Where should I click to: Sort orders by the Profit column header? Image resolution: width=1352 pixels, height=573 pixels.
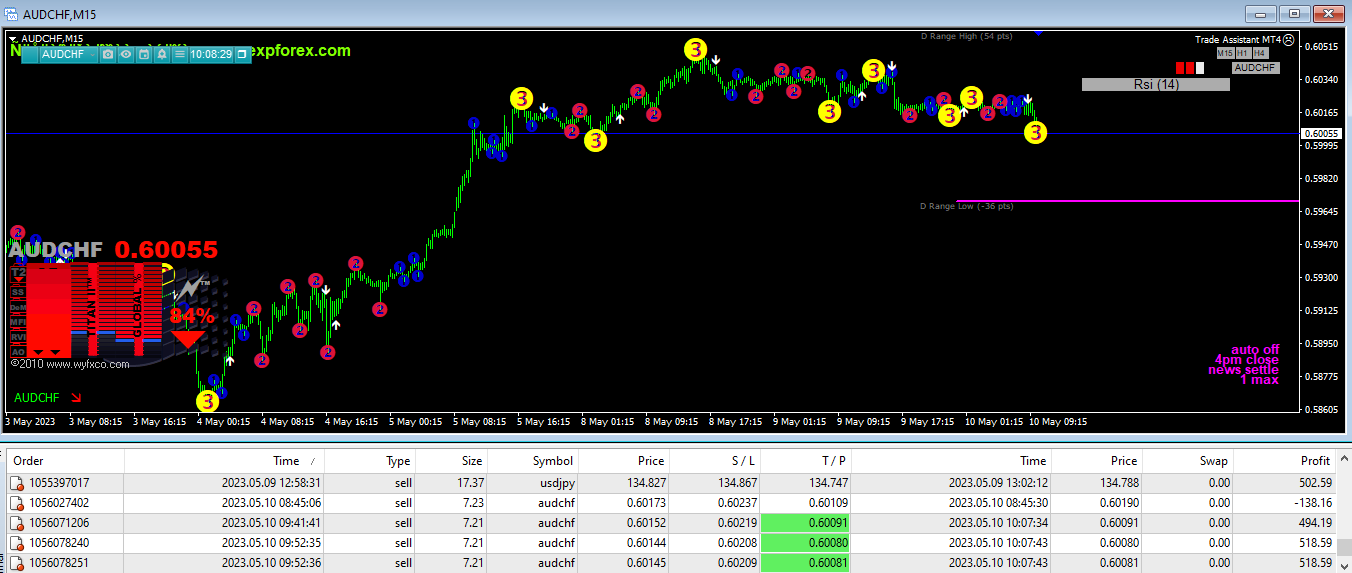tap(1315, 461)
